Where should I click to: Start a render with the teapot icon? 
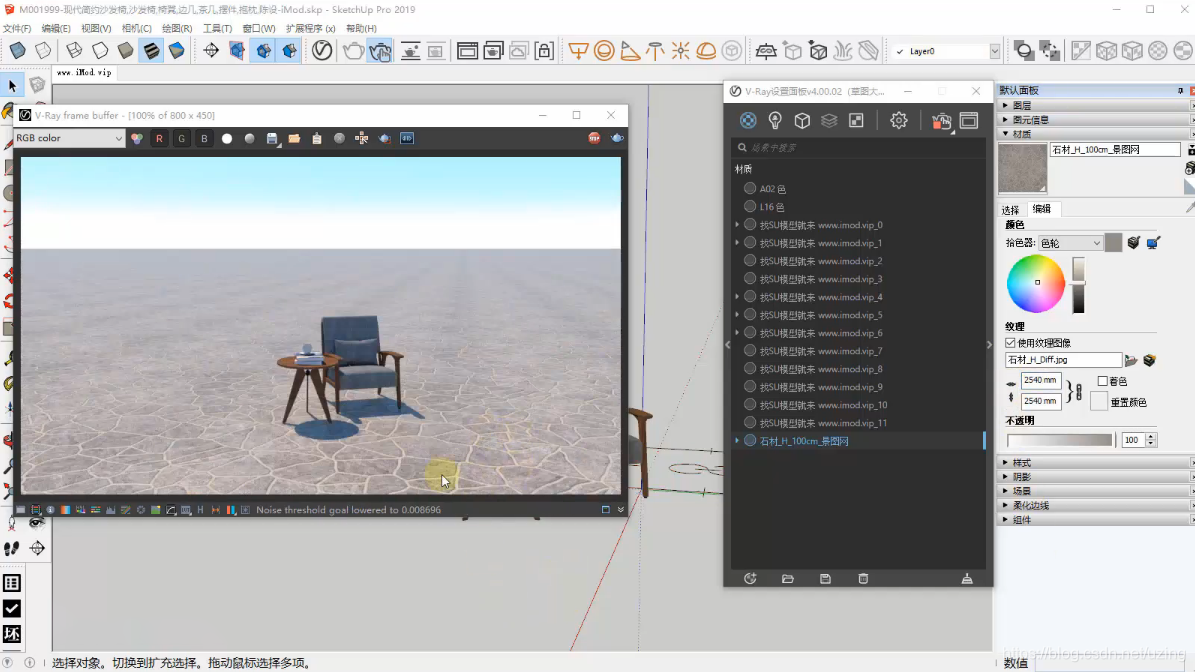coord(353,51)
